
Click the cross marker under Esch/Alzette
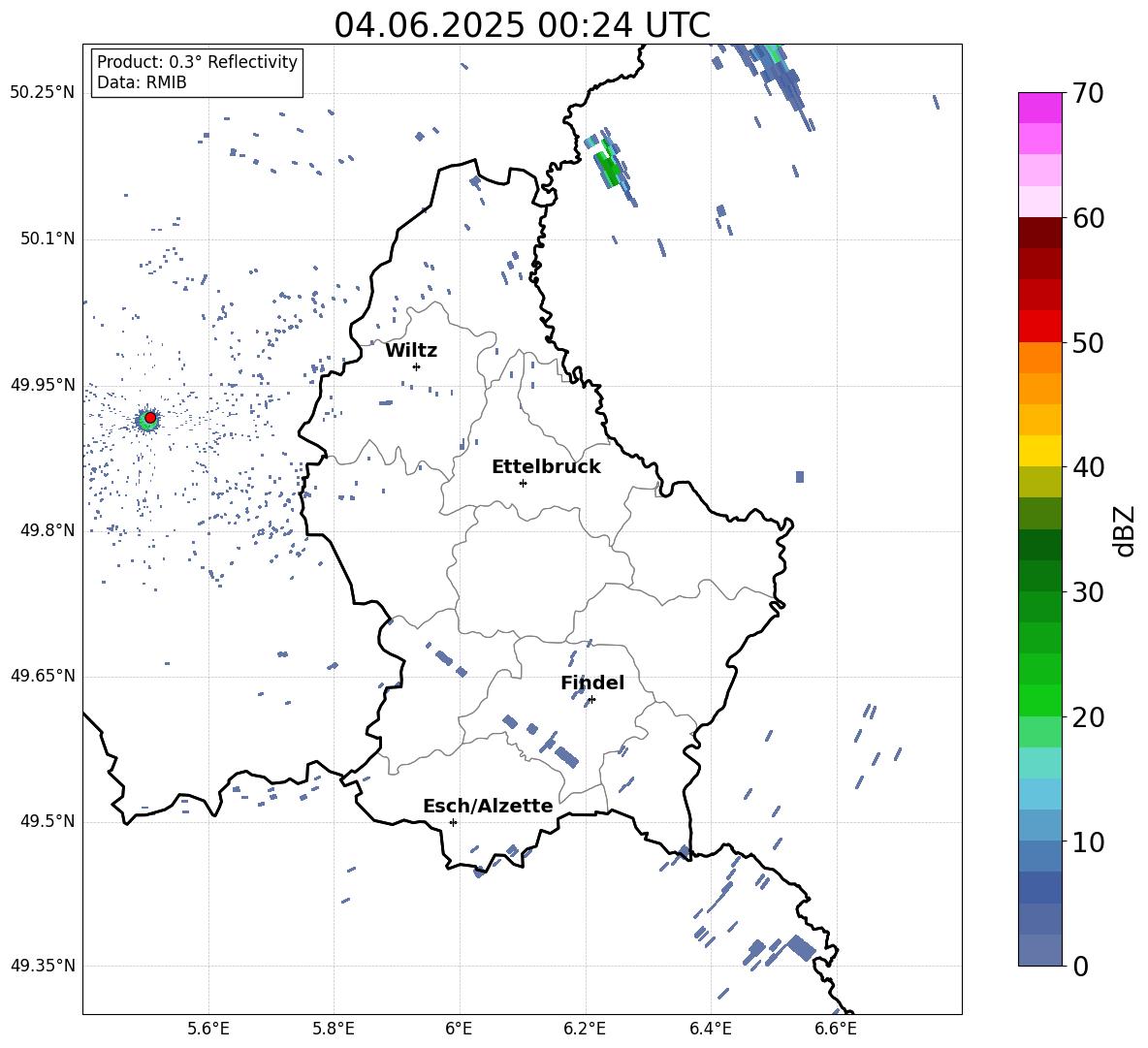pyautogui.click(x=453, y=822)
